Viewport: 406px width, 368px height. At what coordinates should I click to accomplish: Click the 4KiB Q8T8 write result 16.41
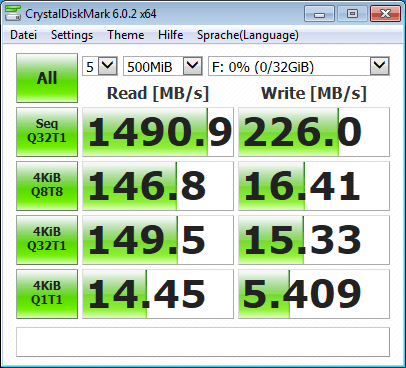pyautogui.click(x=314, y=186)
